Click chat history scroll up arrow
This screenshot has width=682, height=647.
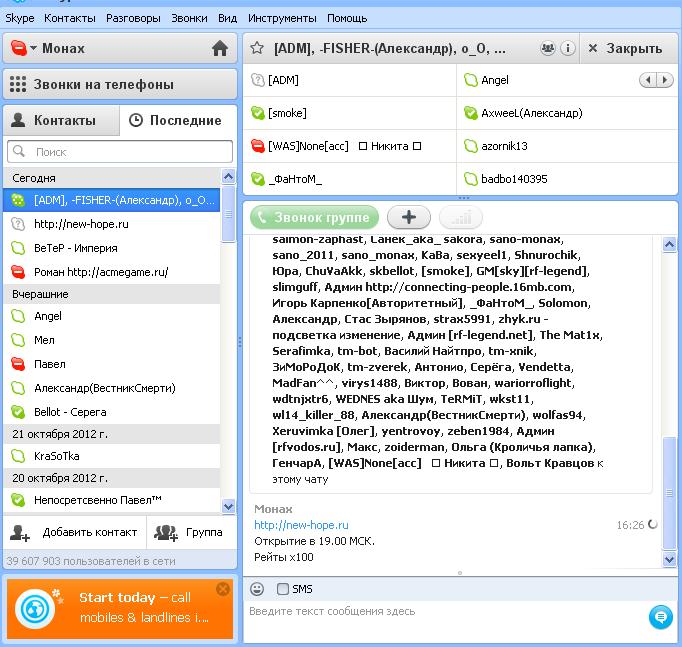pos(669,245)
